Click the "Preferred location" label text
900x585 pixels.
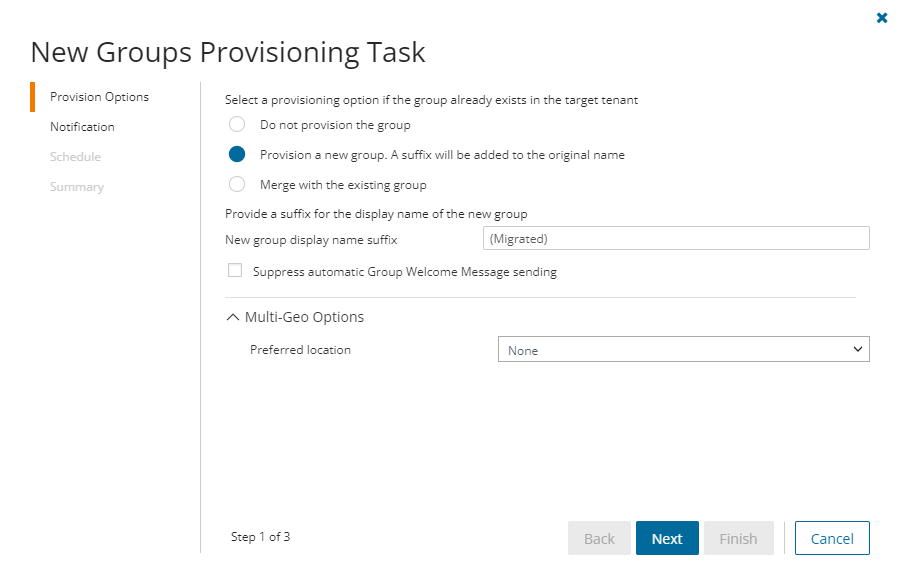pyautogui.click(x=300, y=350)
